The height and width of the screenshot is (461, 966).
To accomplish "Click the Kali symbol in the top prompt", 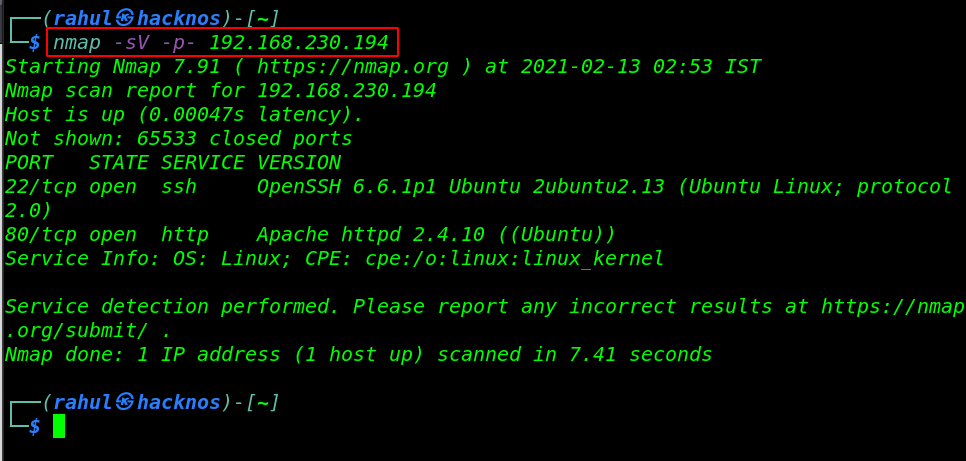I will pyautogui.click(x=125, y=18).
